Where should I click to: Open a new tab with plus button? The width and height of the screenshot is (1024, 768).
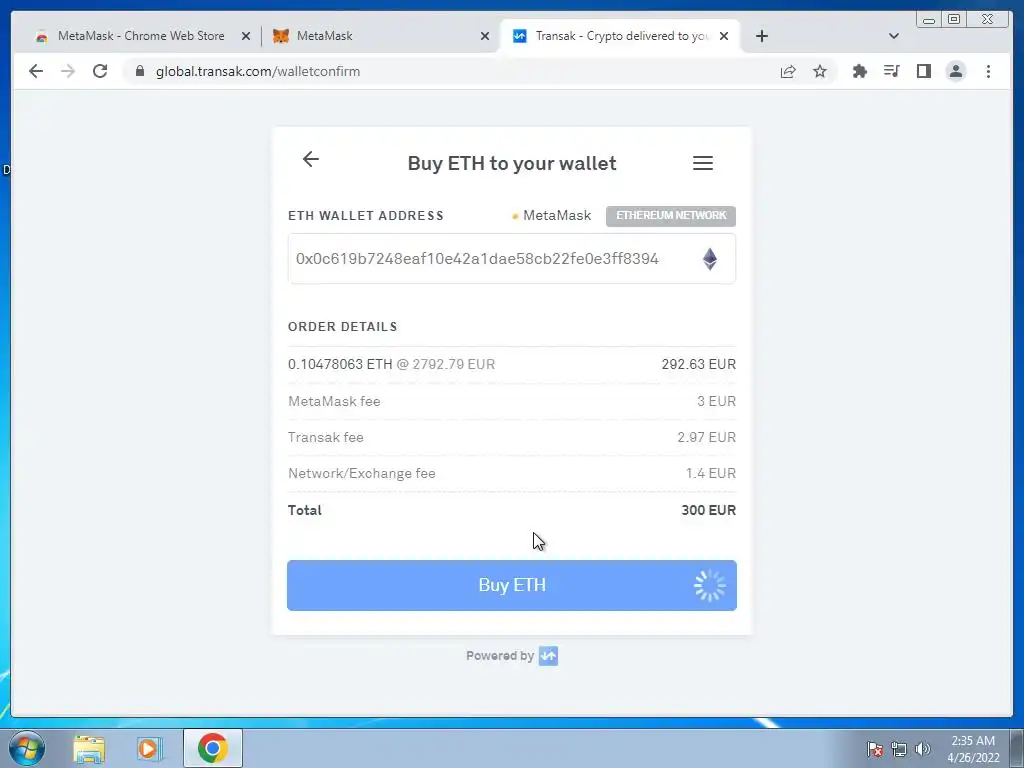coord(761,36)
